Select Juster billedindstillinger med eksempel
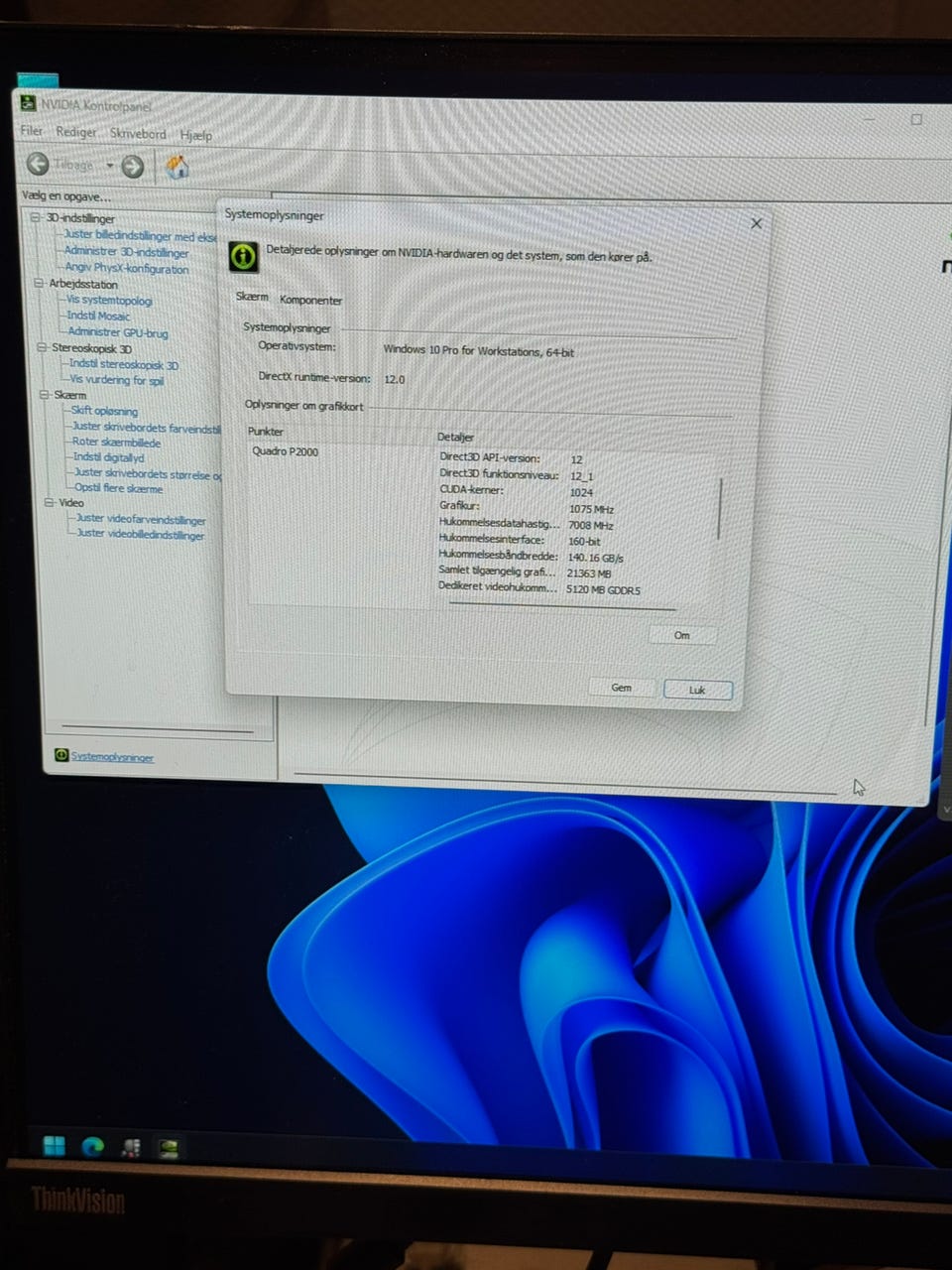This screenshot has width=952, height=1270. coord(140,236)
